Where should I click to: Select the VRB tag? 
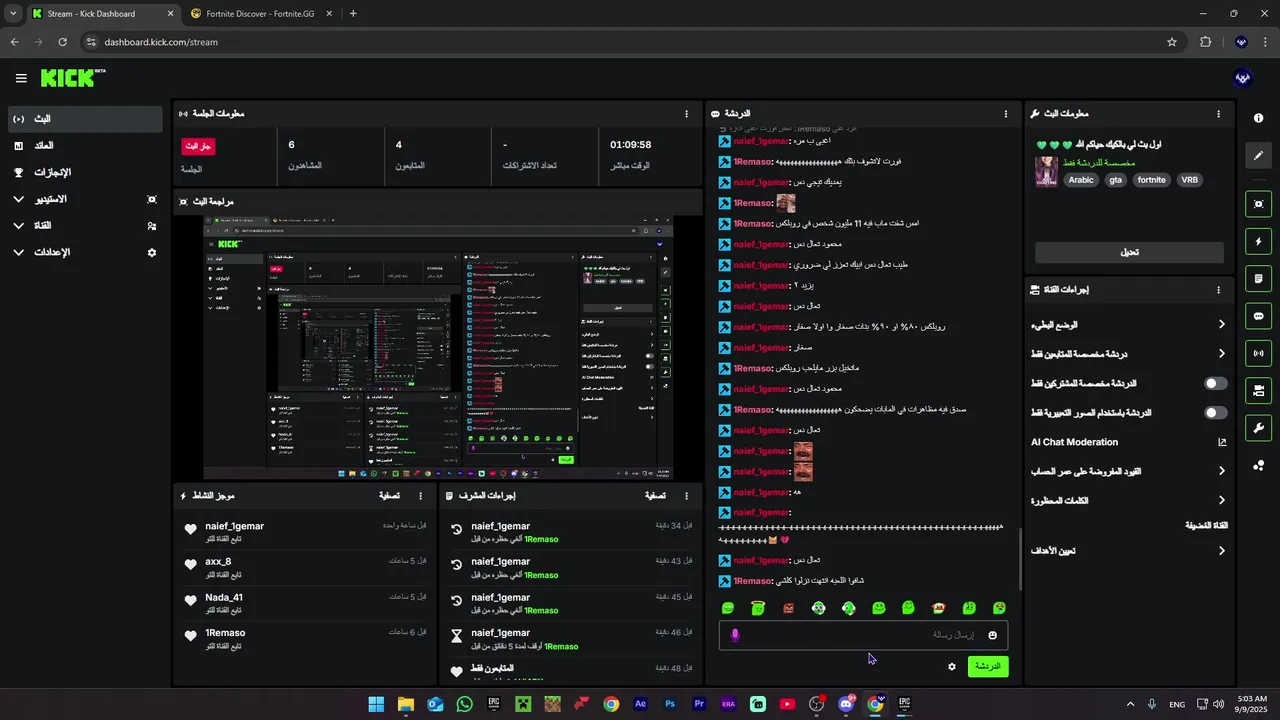1189,180
